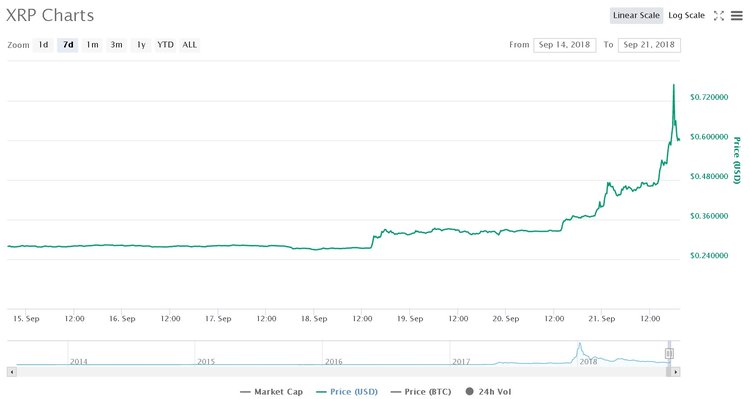Toggle Market Cap series in legend
750x399 pixels.
(272, 392)
